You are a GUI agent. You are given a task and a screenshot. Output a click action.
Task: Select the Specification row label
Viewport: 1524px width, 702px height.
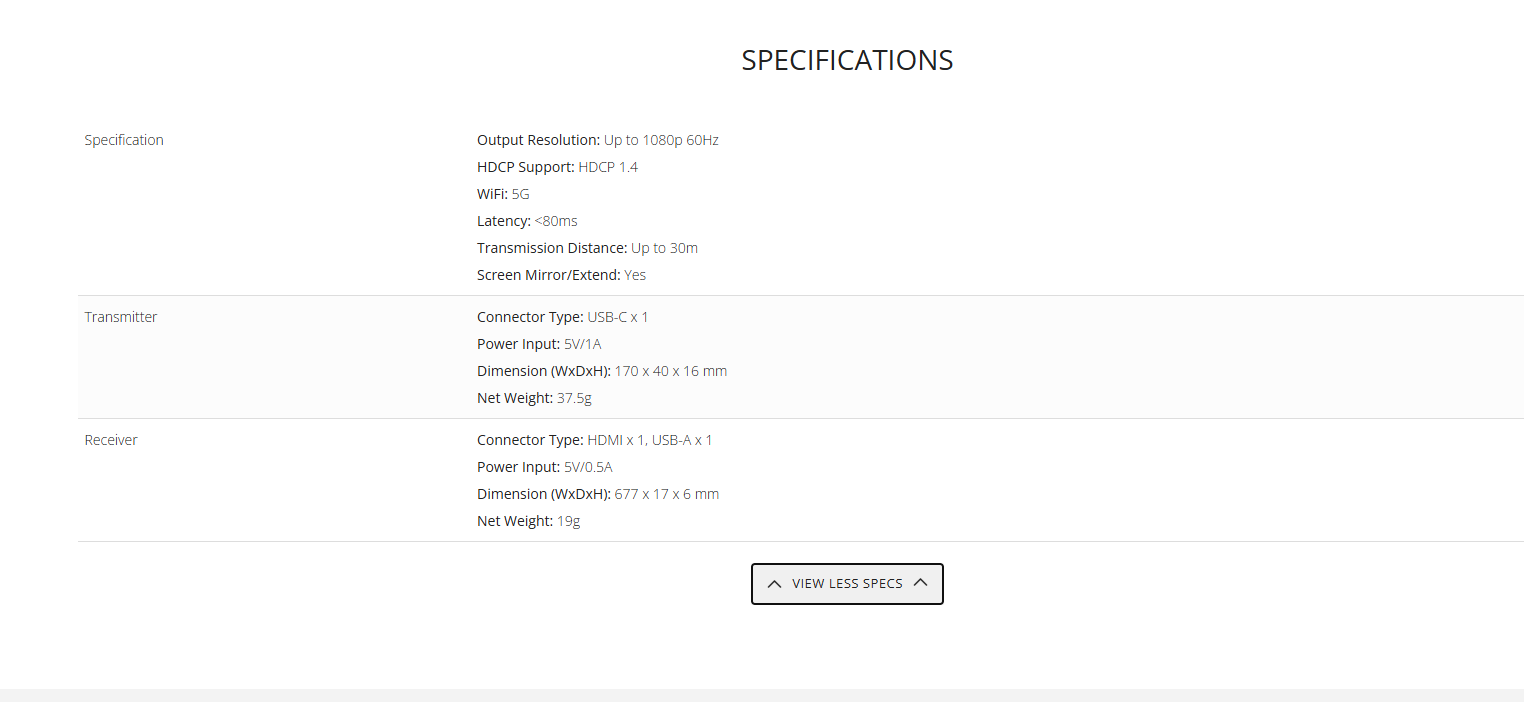click(124, 140)
